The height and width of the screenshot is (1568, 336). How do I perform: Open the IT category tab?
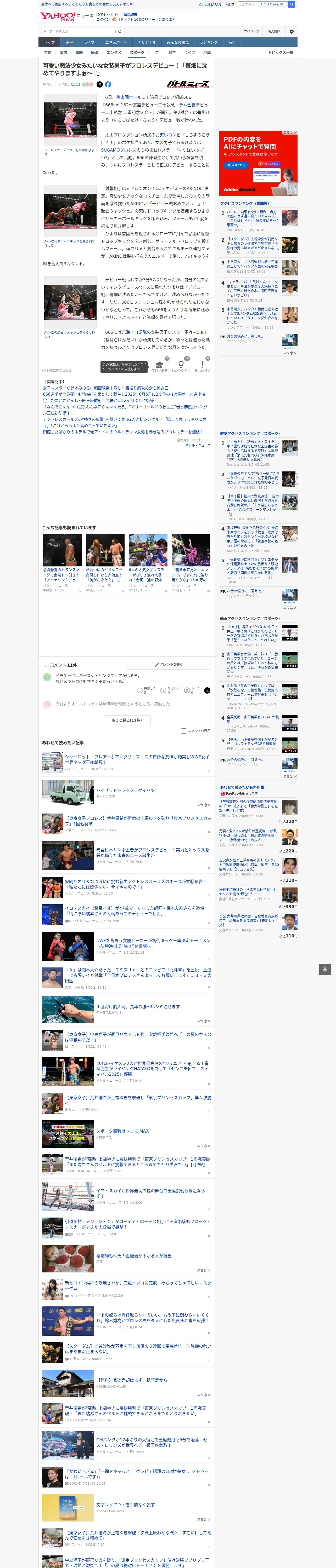[156, 52]
